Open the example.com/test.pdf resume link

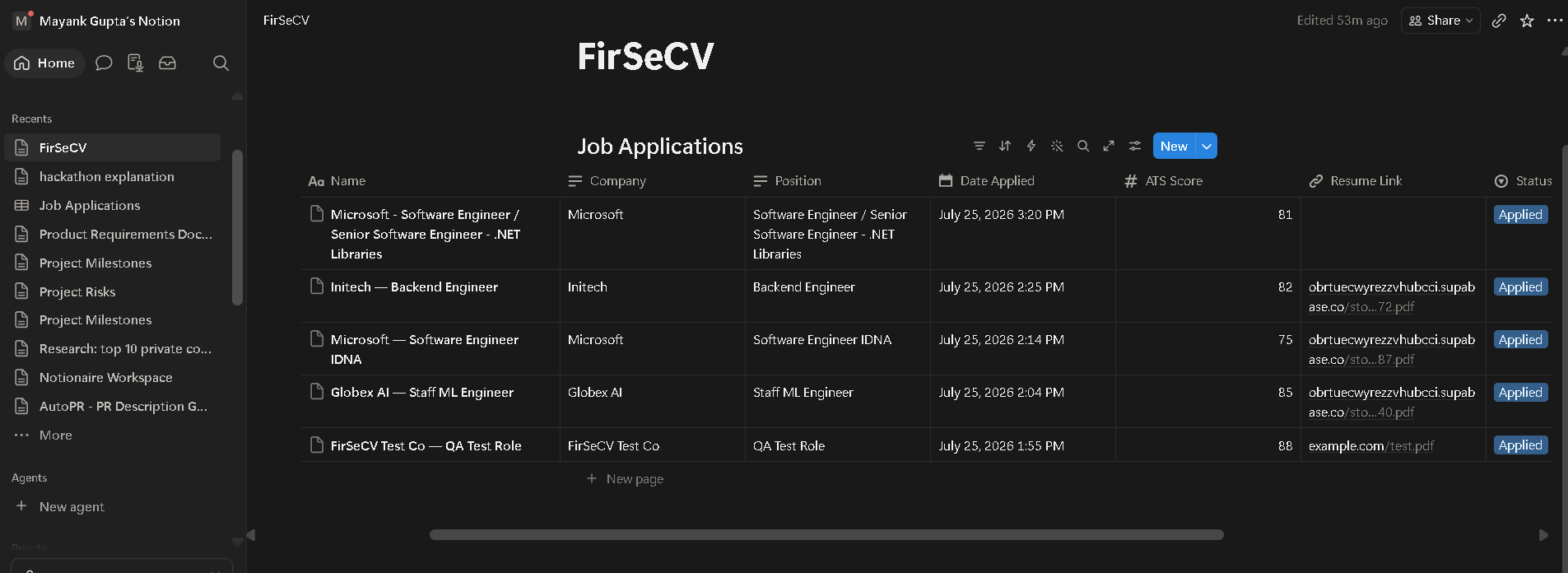(1371, 445)
